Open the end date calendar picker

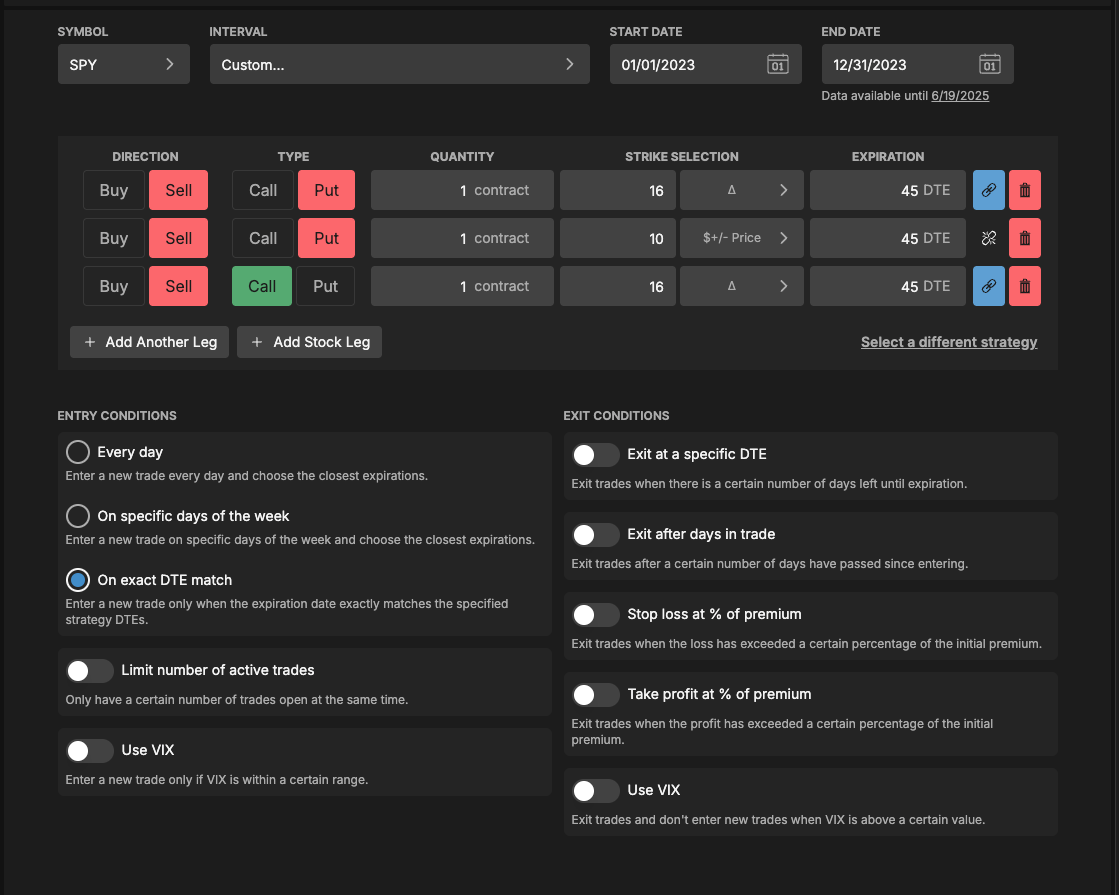(x=988, y=63)
